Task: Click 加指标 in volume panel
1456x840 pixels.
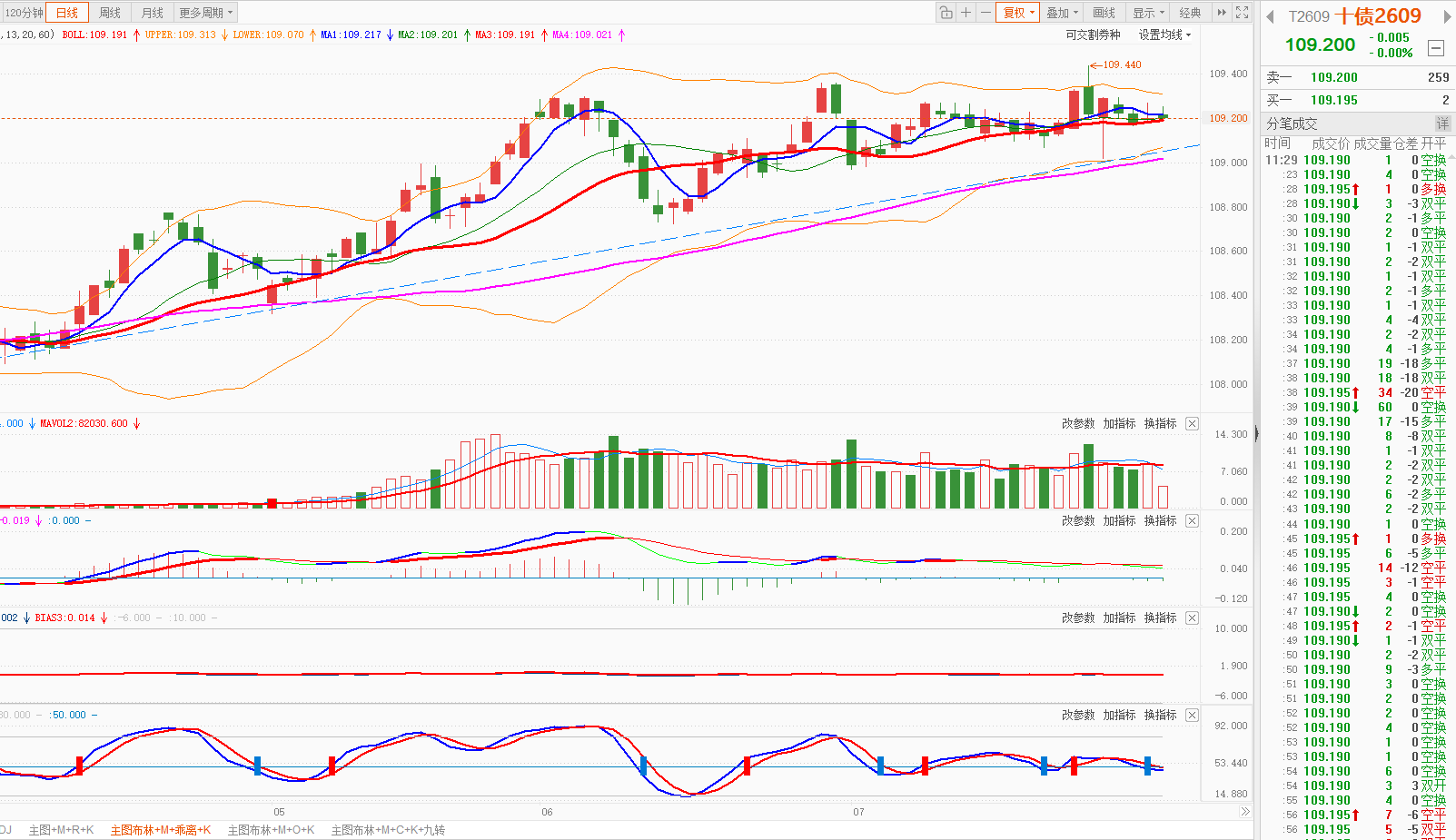Action: coord(1119,423)
